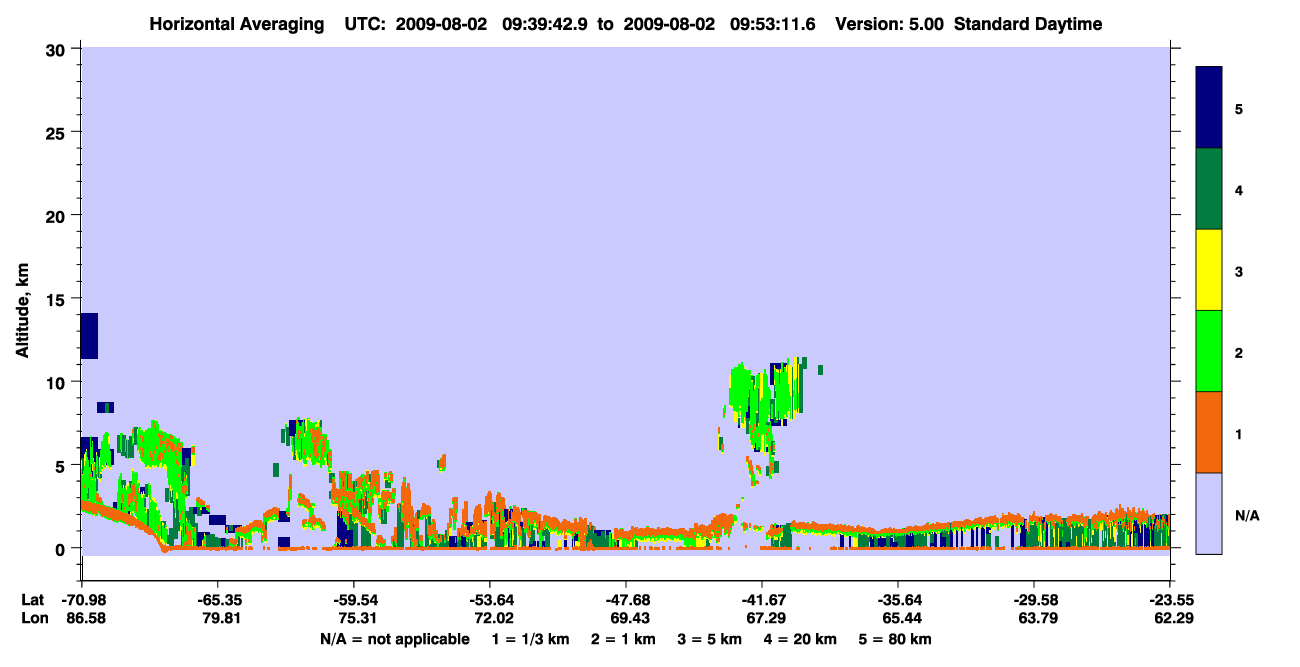Click the dark green color bar segment labeled 4

click(x=1209, y=189)
